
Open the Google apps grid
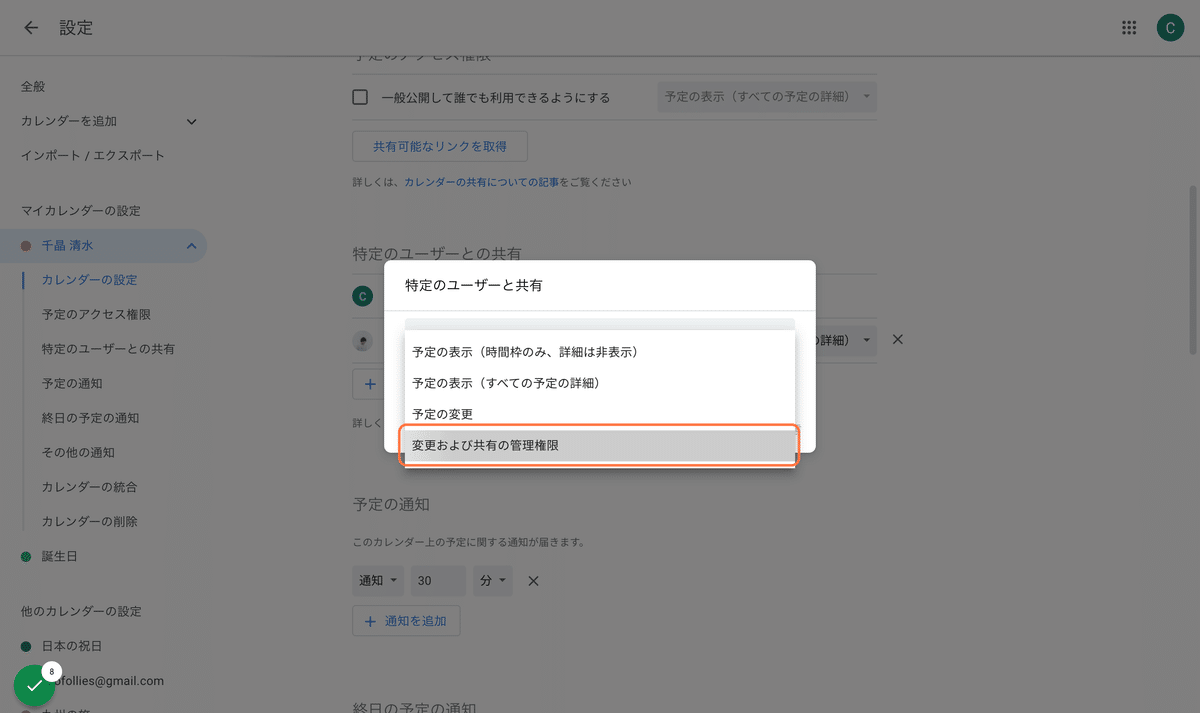tap(1129, 28)
